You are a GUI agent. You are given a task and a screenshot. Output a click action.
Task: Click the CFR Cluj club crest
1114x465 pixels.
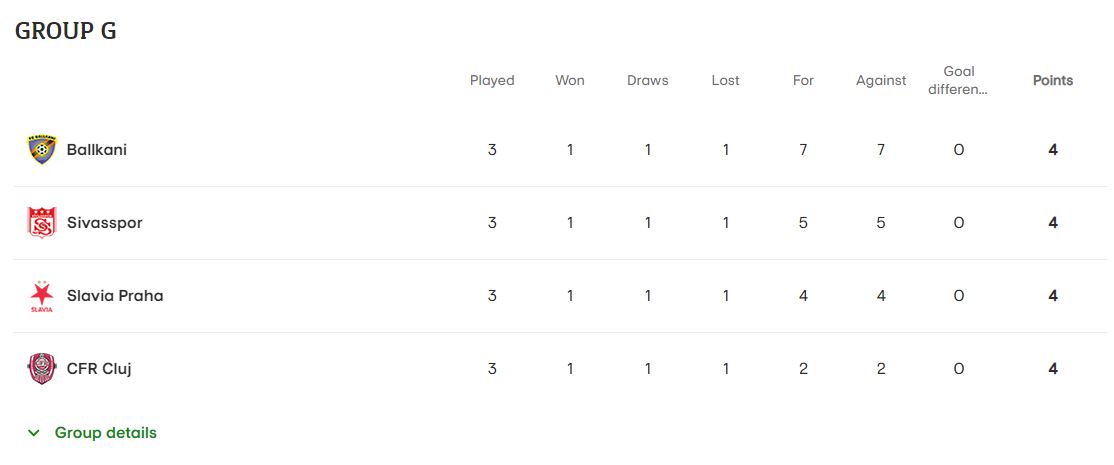tap(42, 369)
